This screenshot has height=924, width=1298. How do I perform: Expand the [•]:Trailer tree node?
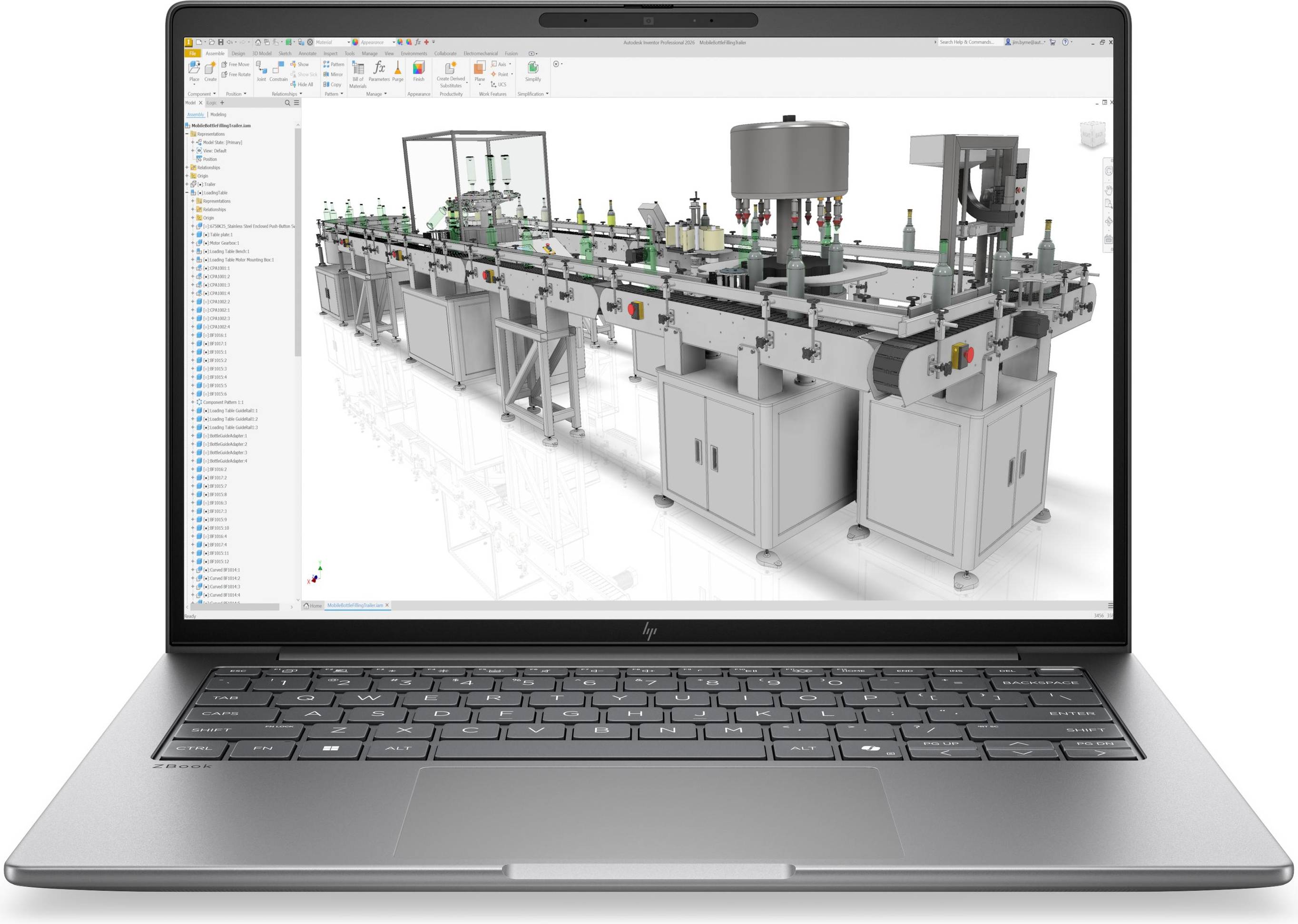187,185
